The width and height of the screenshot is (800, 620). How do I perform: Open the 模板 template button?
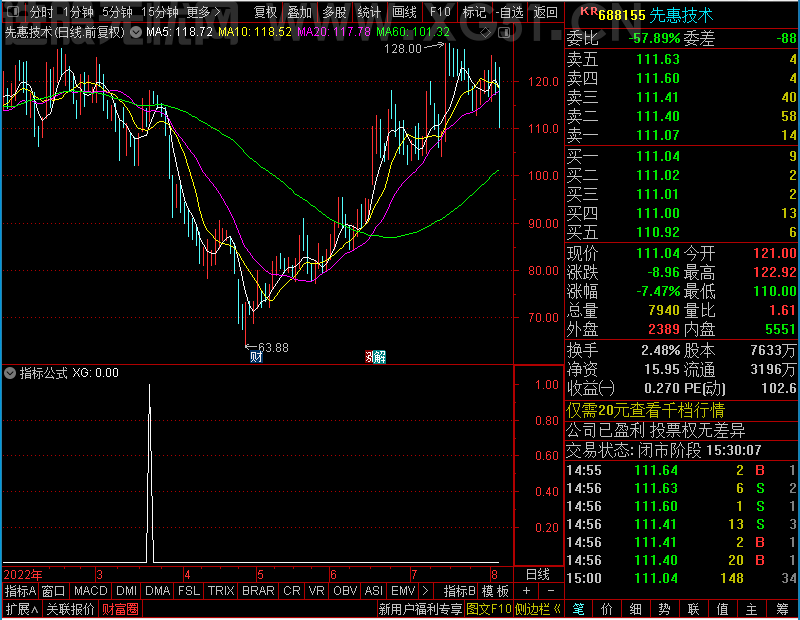[x=495, y=591]
